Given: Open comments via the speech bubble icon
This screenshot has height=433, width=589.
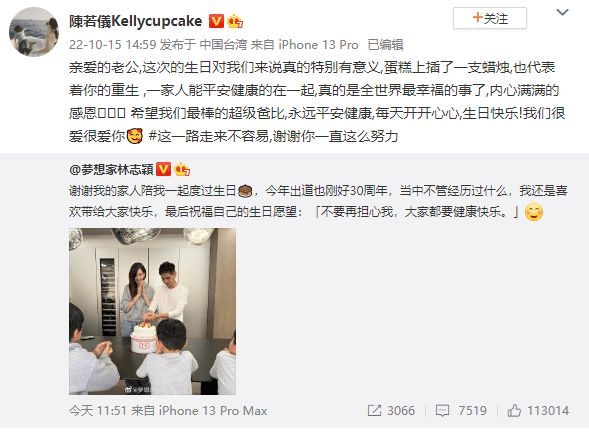Looking at the screenshot, I should [442, 410].
